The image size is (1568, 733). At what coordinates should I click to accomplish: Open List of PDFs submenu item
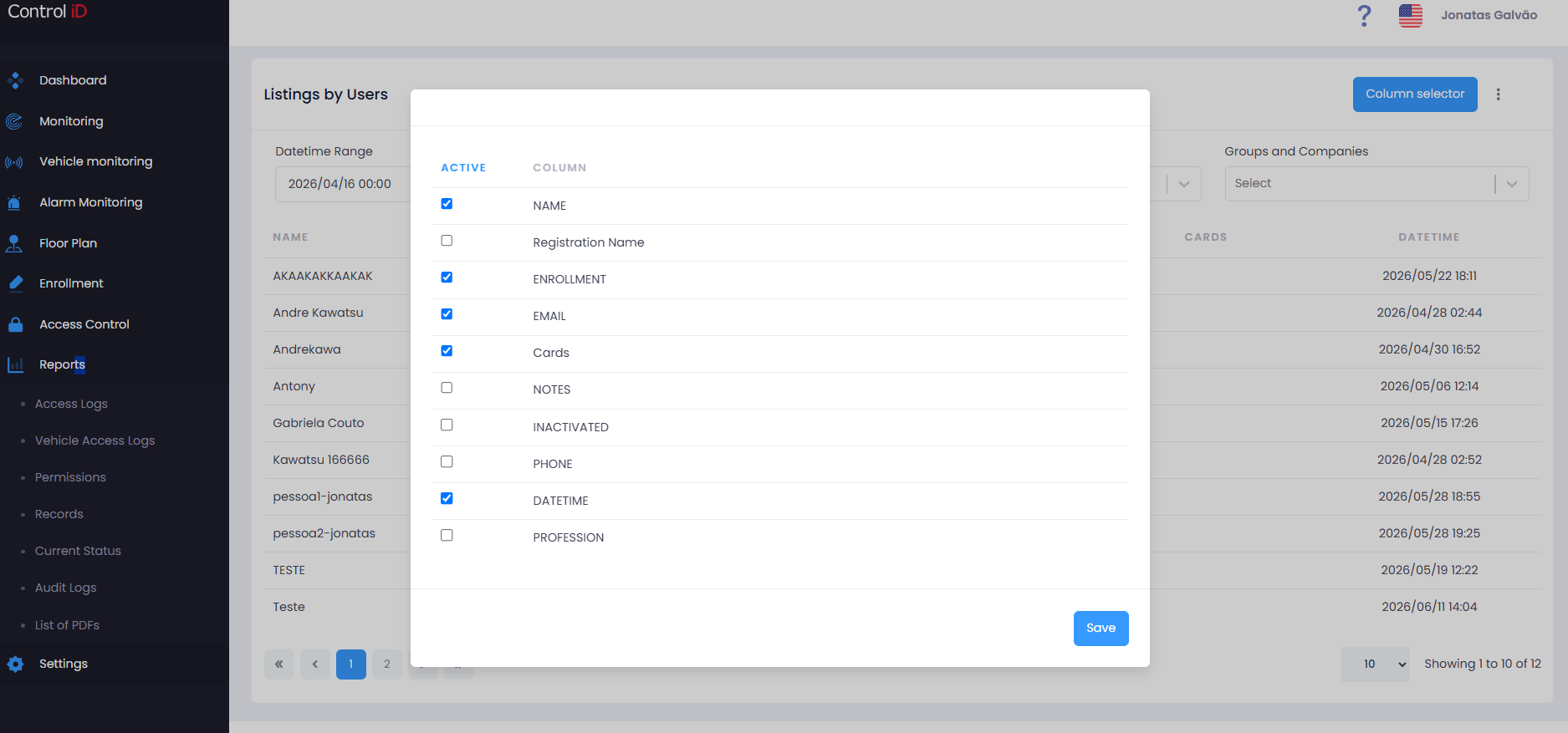[67, 625]
